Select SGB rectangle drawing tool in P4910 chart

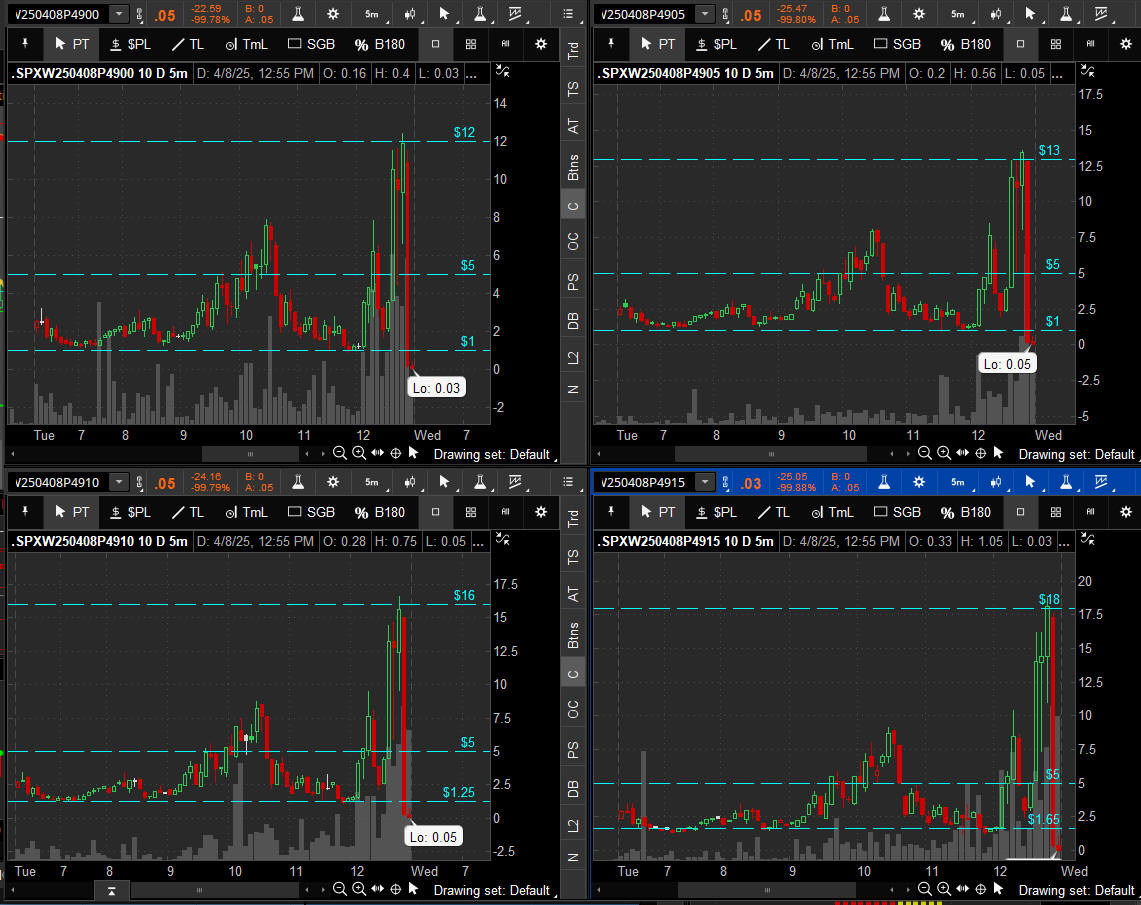point(311,512)
